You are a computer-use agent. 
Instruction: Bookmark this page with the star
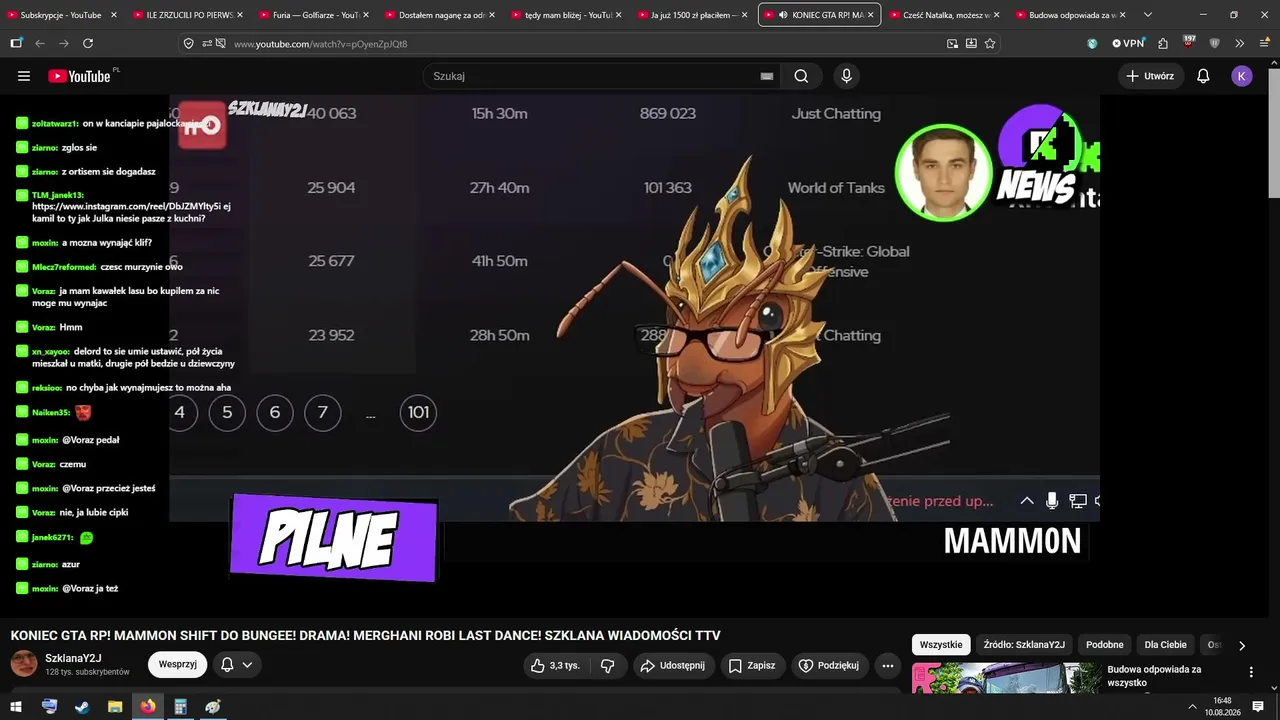point(990,44)
